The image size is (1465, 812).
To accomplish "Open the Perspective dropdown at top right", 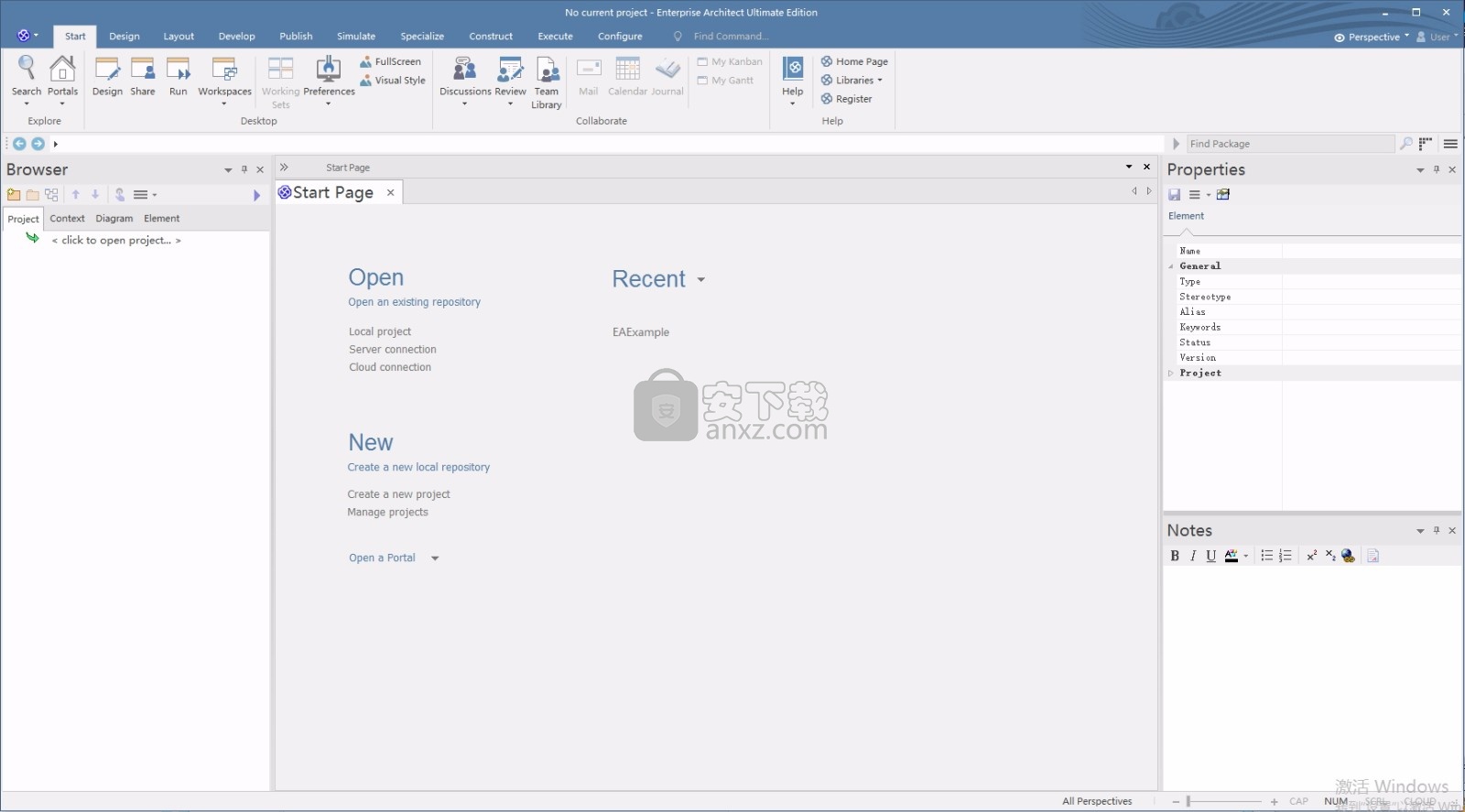I will click(x=1371, y=38).
